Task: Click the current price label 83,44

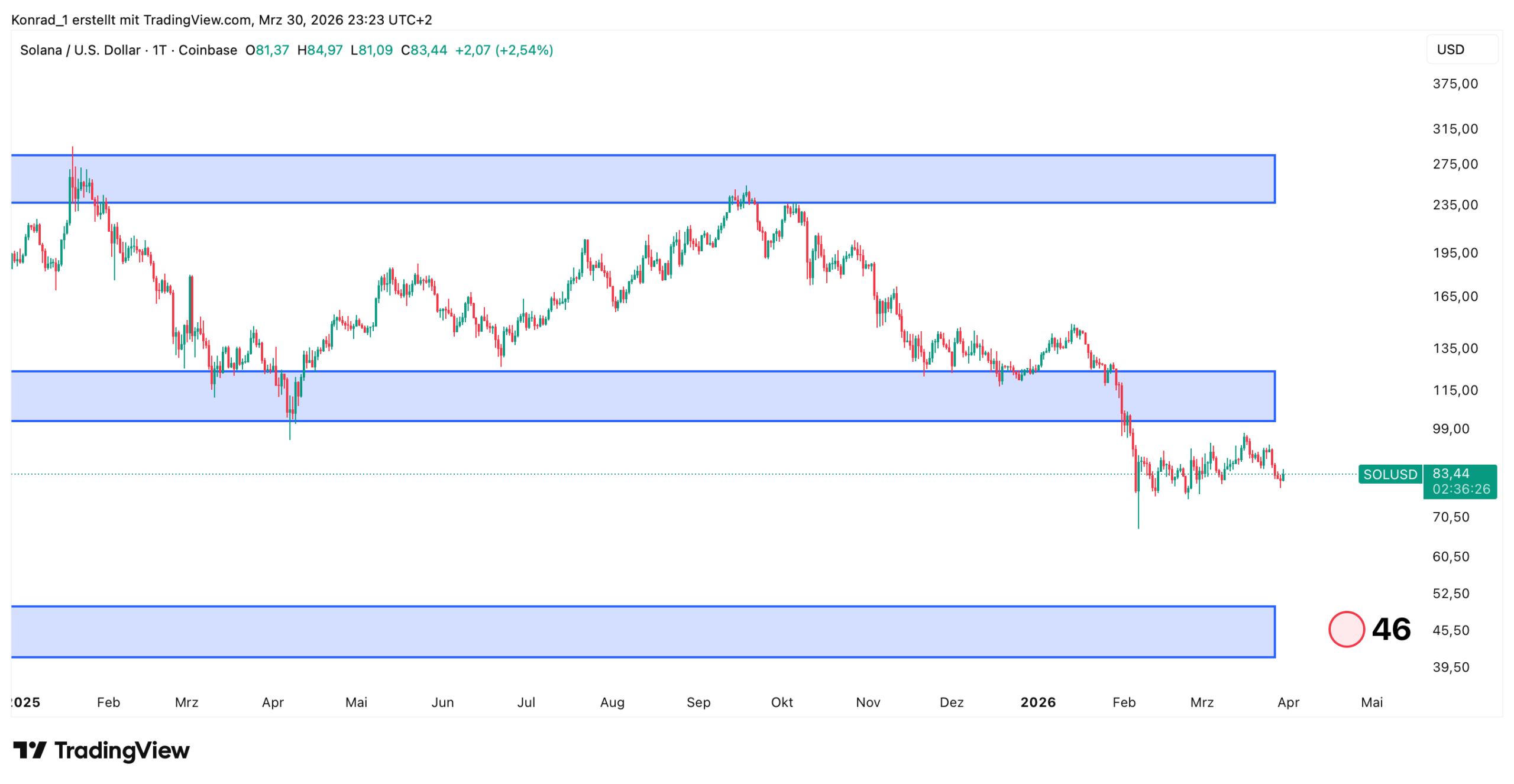Action: (1450, 473)
